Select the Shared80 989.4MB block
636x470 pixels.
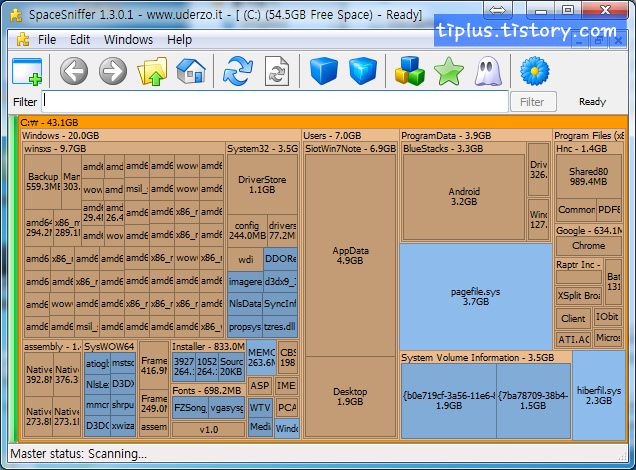(x=589, y=176)
